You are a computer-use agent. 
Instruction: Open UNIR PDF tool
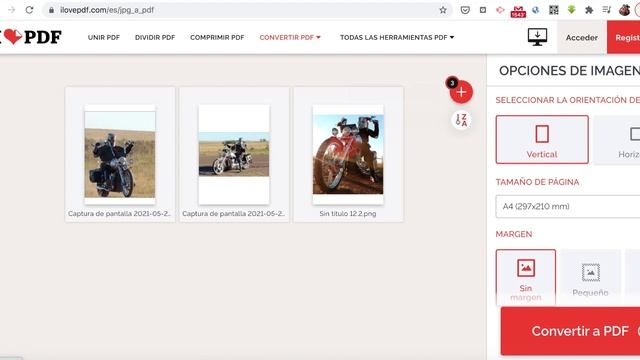point(104,37)
